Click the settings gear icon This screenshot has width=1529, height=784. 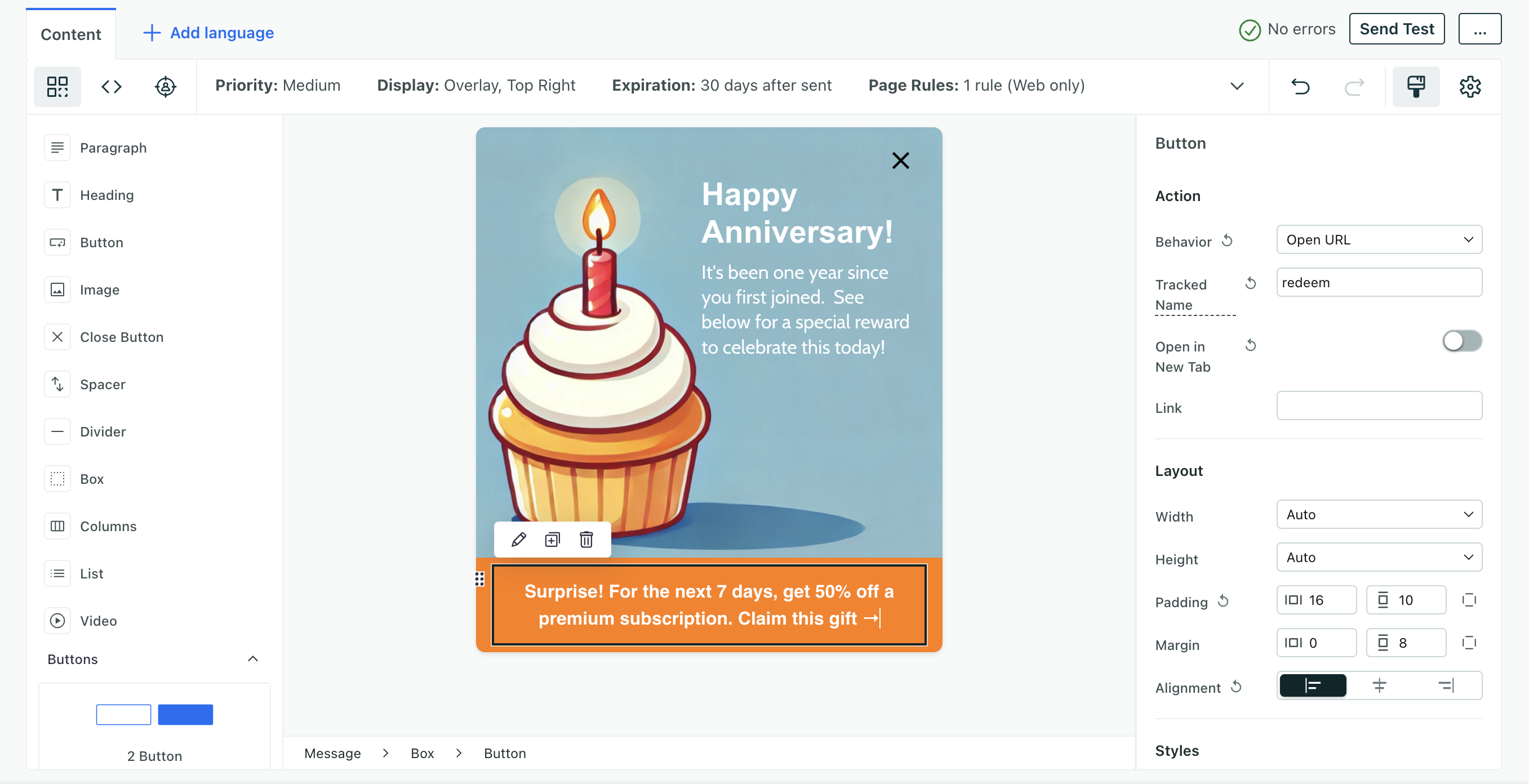pyautogui.click(x=1470, y=86)
